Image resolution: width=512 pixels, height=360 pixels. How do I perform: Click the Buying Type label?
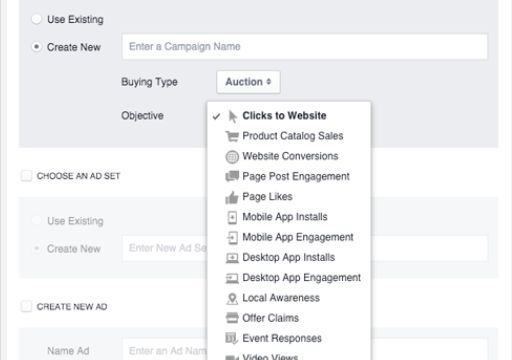pos(149,82)
